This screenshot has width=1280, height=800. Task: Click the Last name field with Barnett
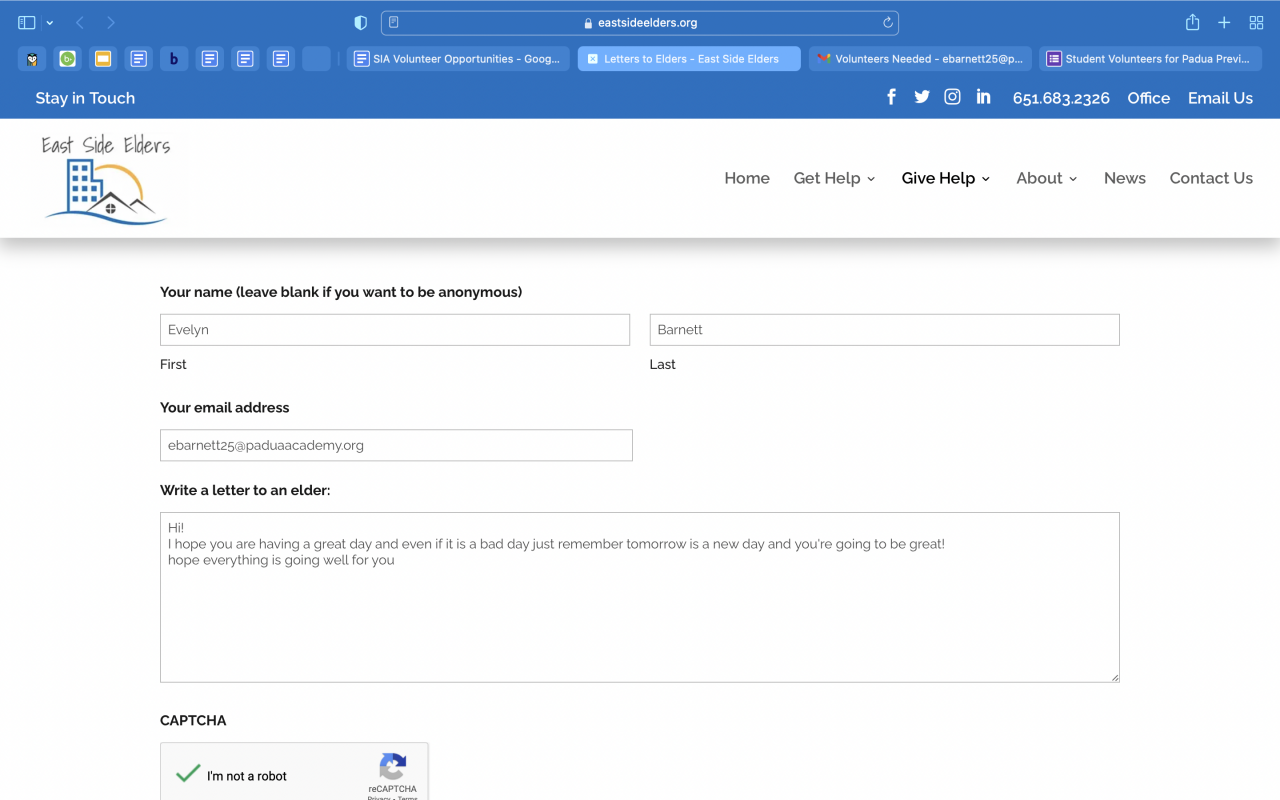click(884, 330)
